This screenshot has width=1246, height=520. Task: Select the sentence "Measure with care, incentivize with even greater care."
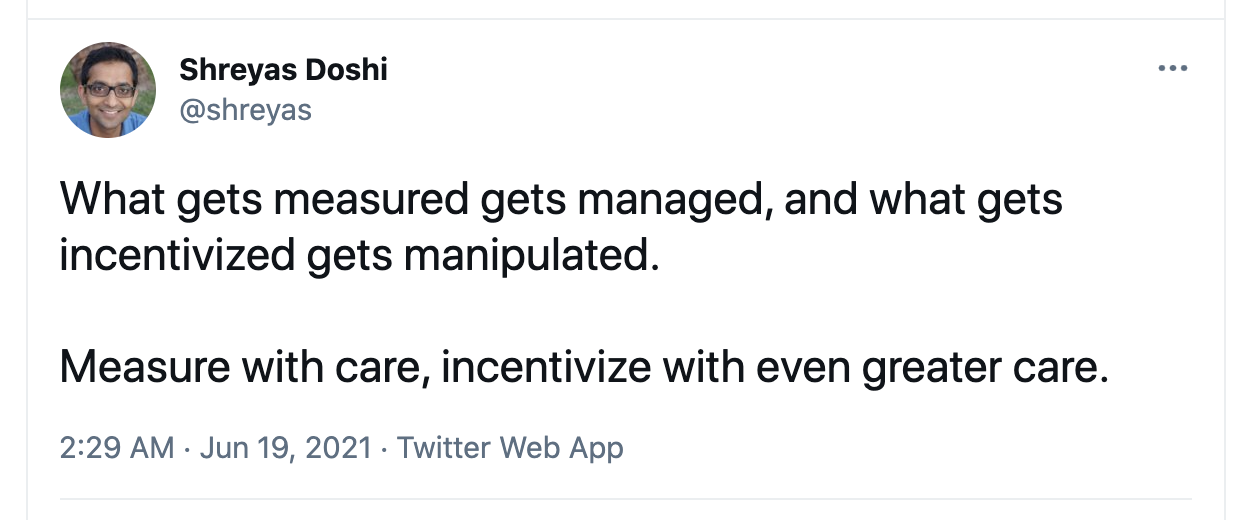pos(585,368)
